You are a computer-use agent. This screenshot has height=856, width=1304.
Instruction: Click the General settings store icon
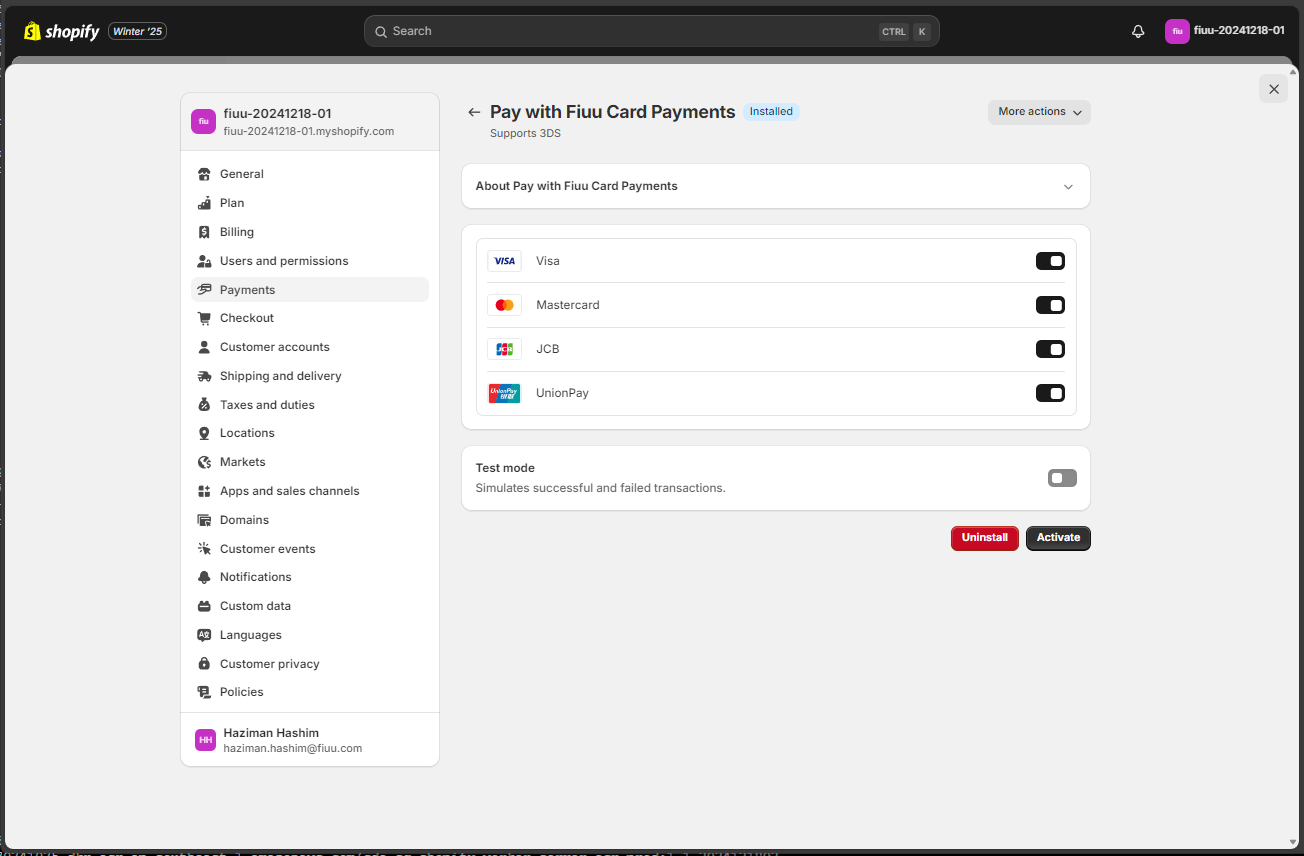pos(205,174)
